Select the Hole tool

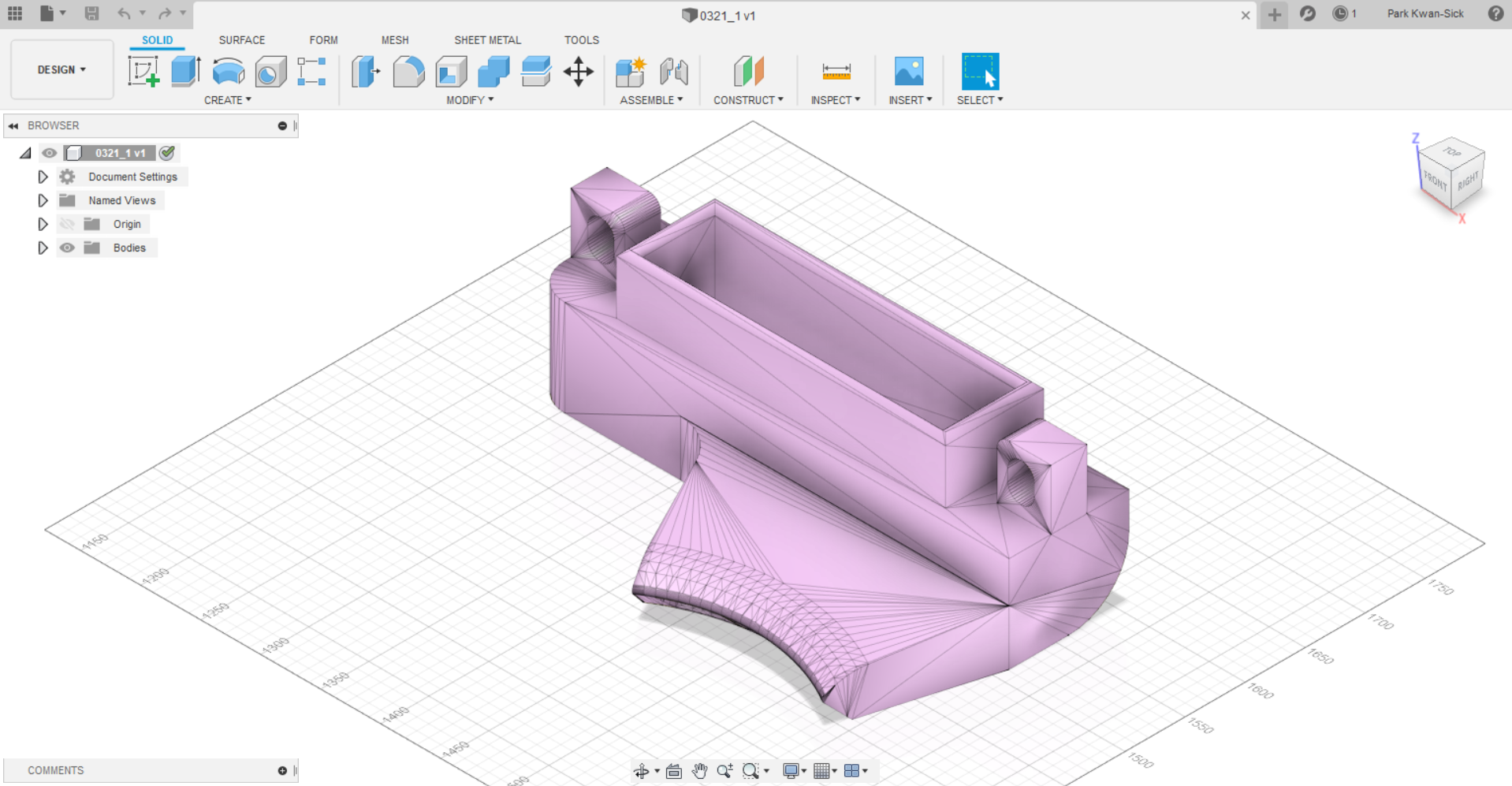pyautogui.click(x=270, y=72)
